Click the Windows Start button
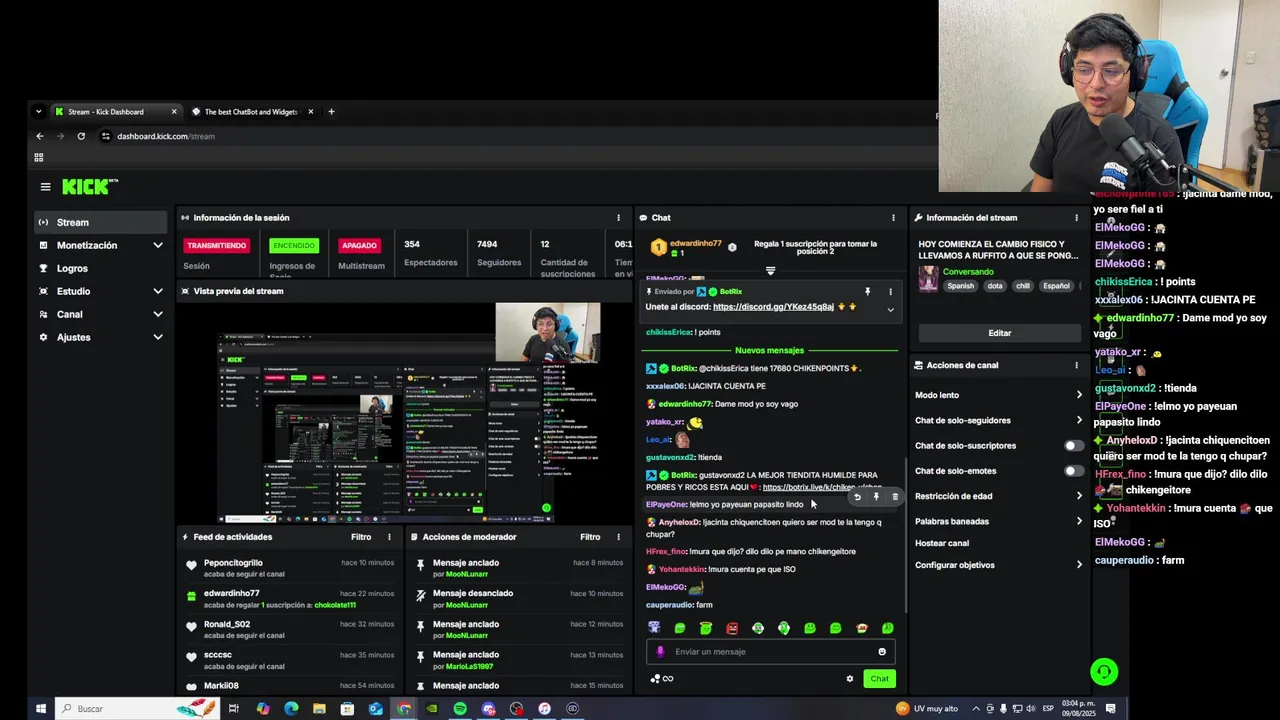Image resolution: width=1280 pixels, height=720 pixels. point(41,709)
